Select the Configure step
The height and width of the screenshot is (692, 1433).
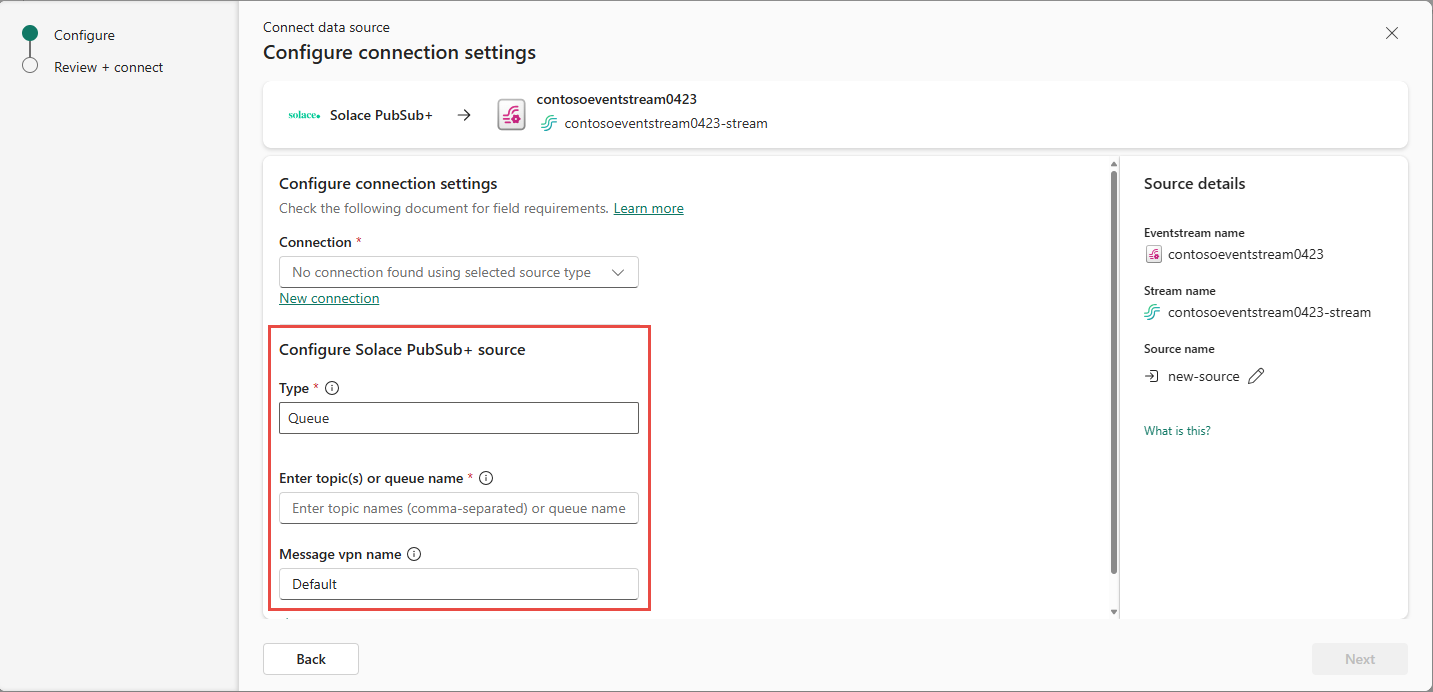[x=84, y=35]
